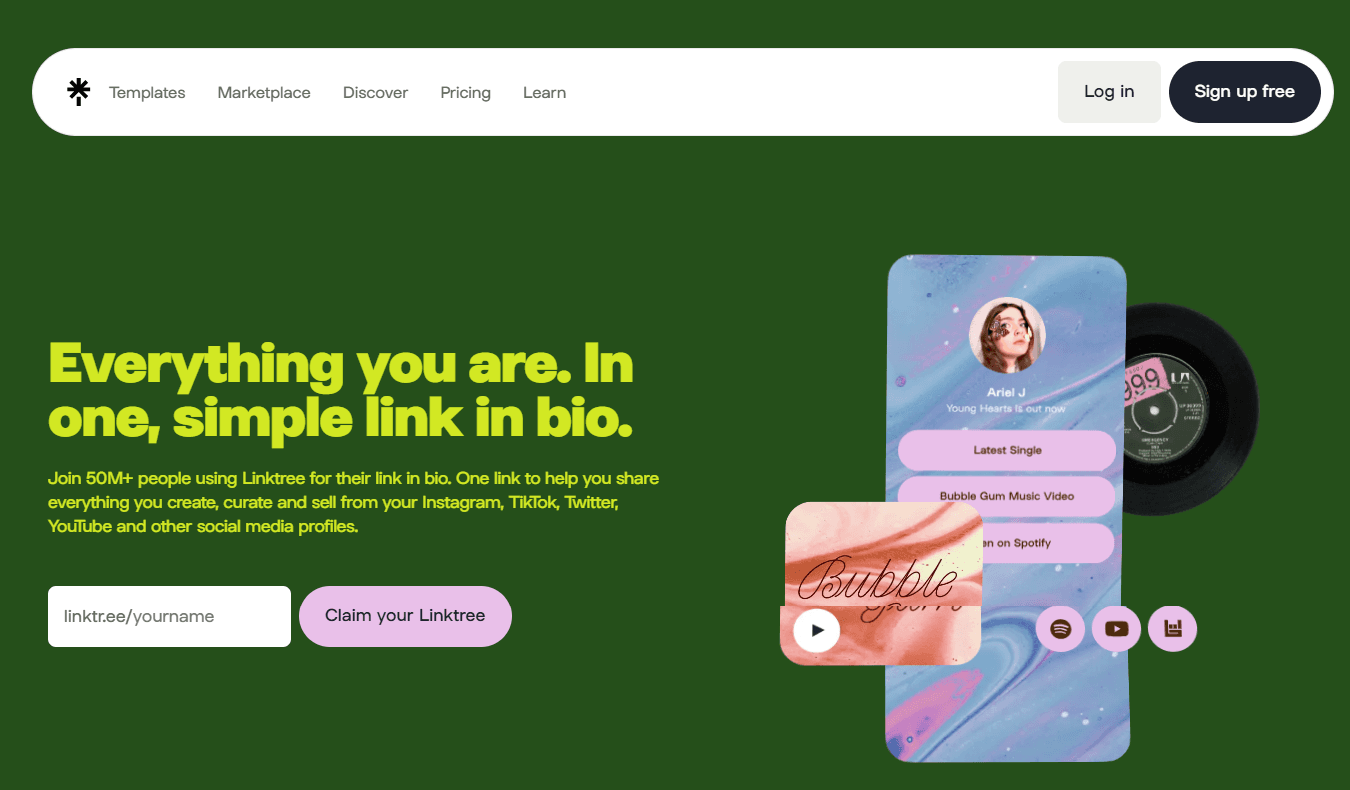Image resolution: width=1350 pixels, height=790 pixels.
Task: Click the Bandcamp icon on phone mockup
Action: (x=1173, y=629)
